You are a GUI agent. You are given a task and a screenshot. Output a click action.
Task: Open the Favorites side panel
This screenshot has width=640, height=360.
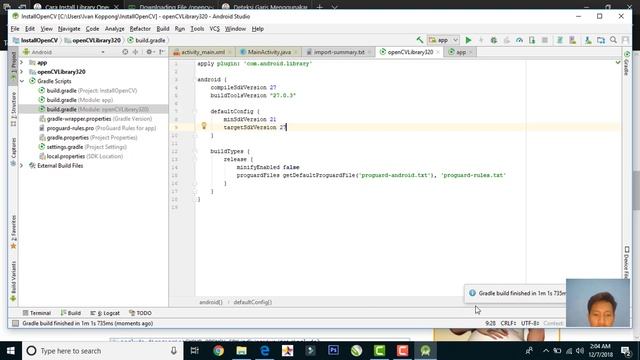pos(13,232)
